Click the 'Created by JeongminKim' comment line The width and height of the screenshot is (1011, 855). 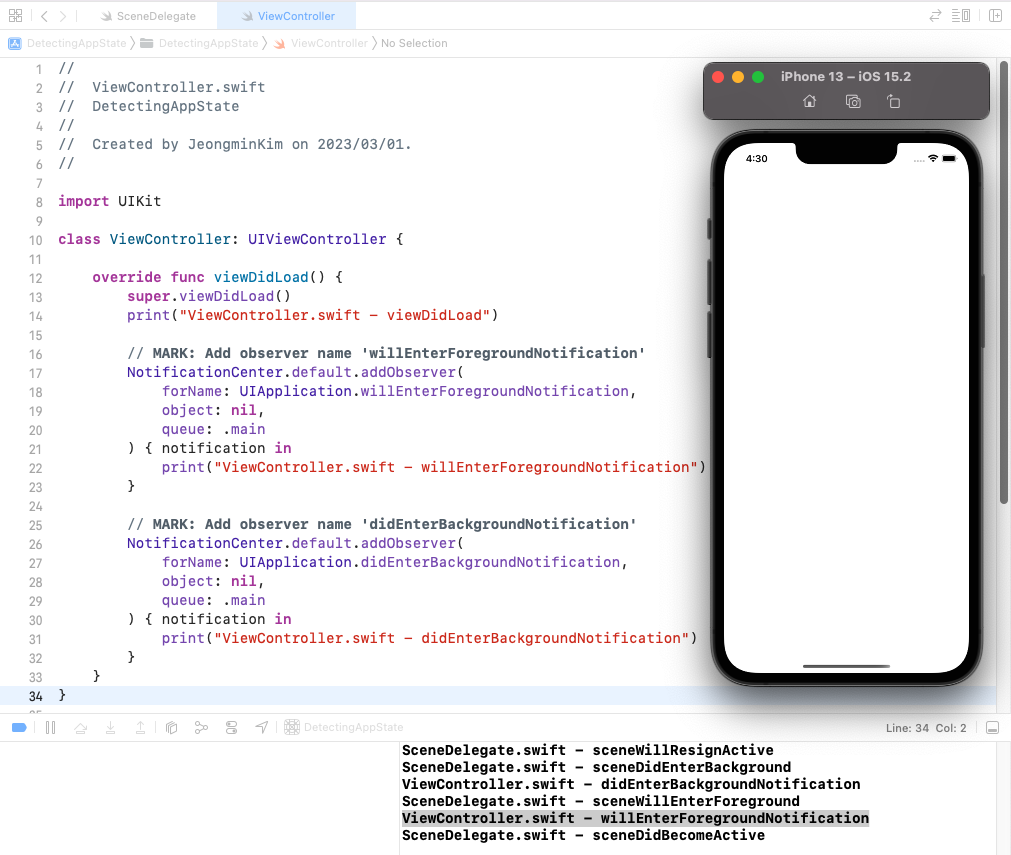(235, 144)
